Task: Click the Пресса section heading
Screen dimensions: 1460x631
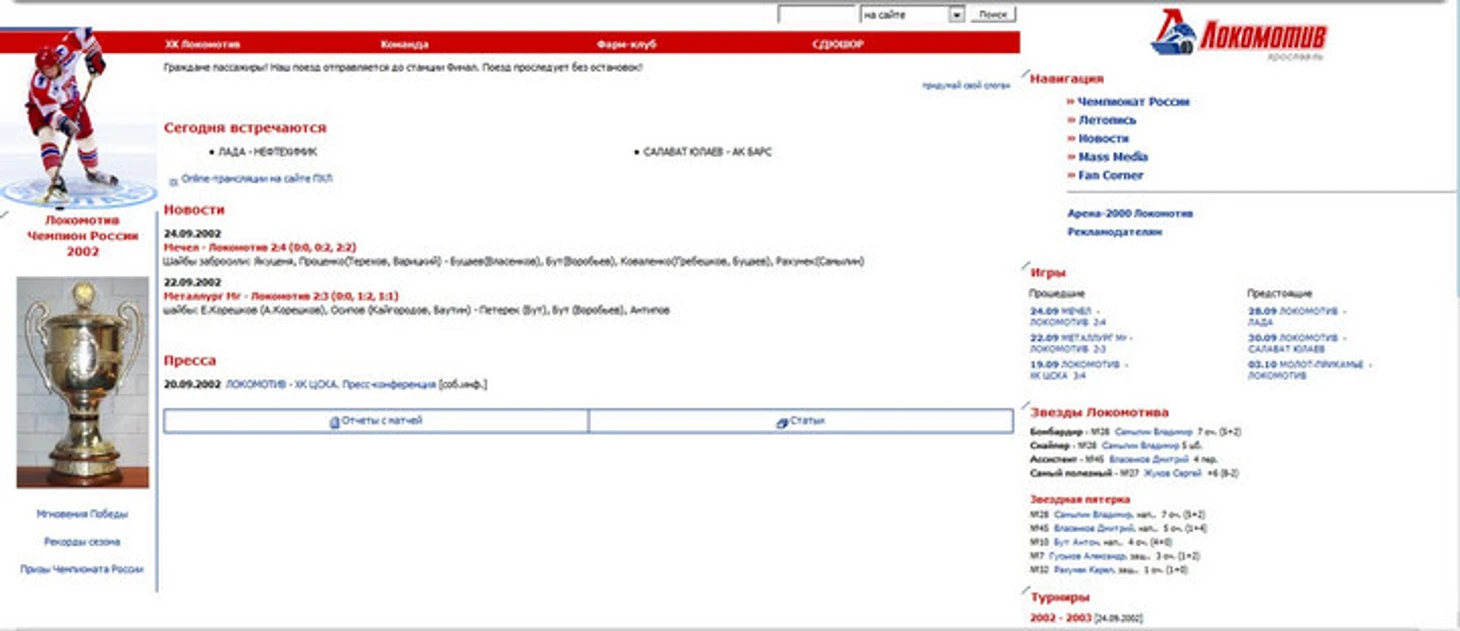Action: tap(190, 360)
